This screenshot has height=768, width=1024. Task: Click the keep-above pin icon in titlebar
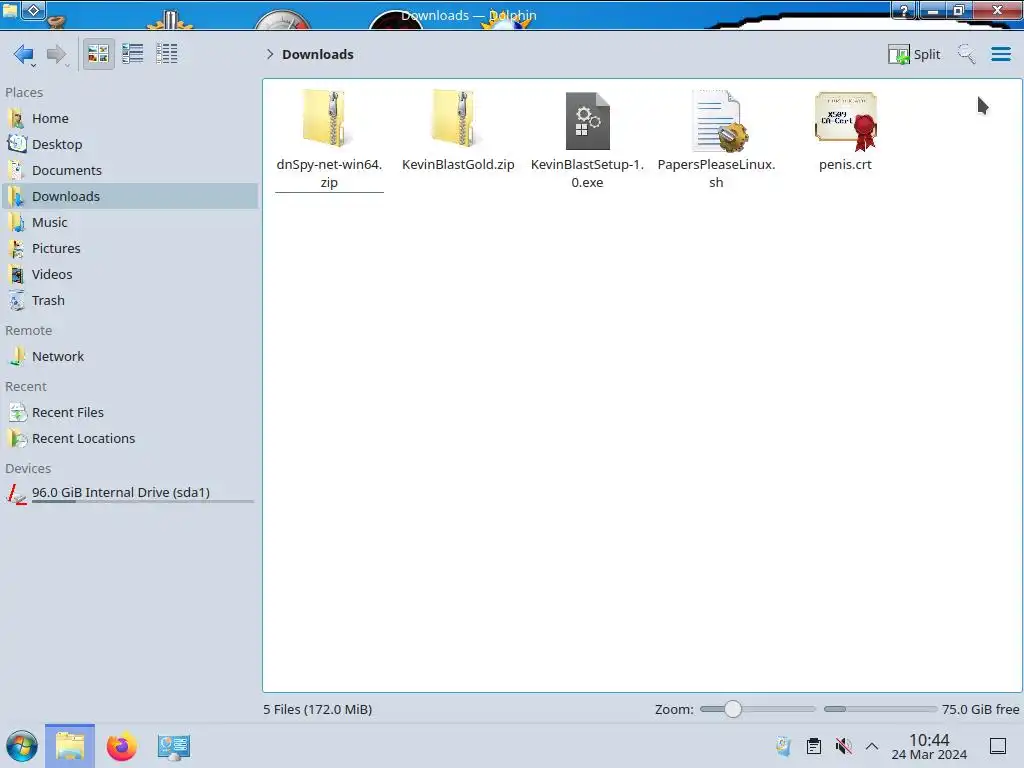[x=34, y=10]
